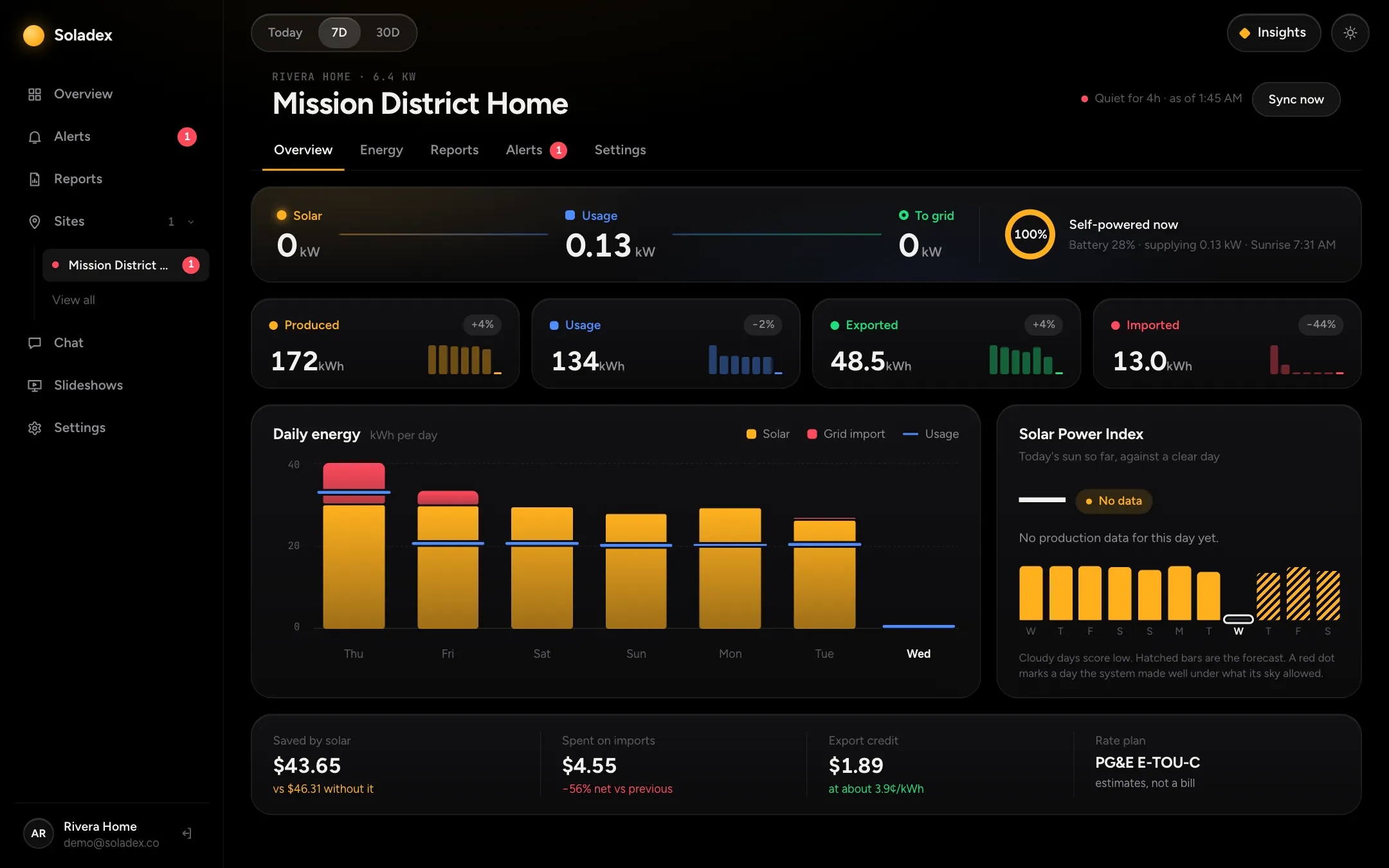Viewport: 1389px width, 868px height.
Task: Click the AR avatar in sidebar
Action: coord(39,833)
